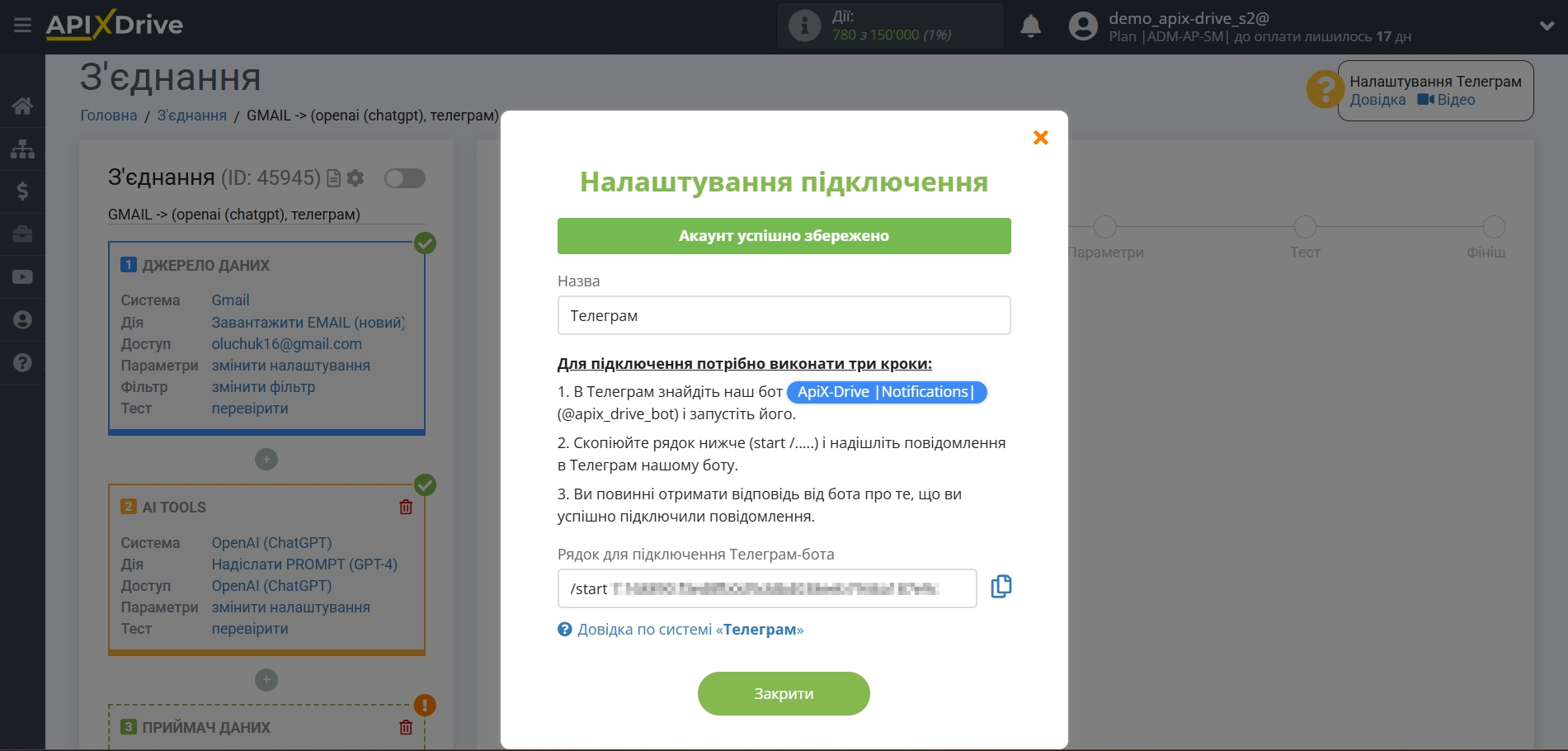The image size is (1568, 751).
Task: Open Завантажити EMAIL (новий) action link
Action: click(x=308, y=323)
